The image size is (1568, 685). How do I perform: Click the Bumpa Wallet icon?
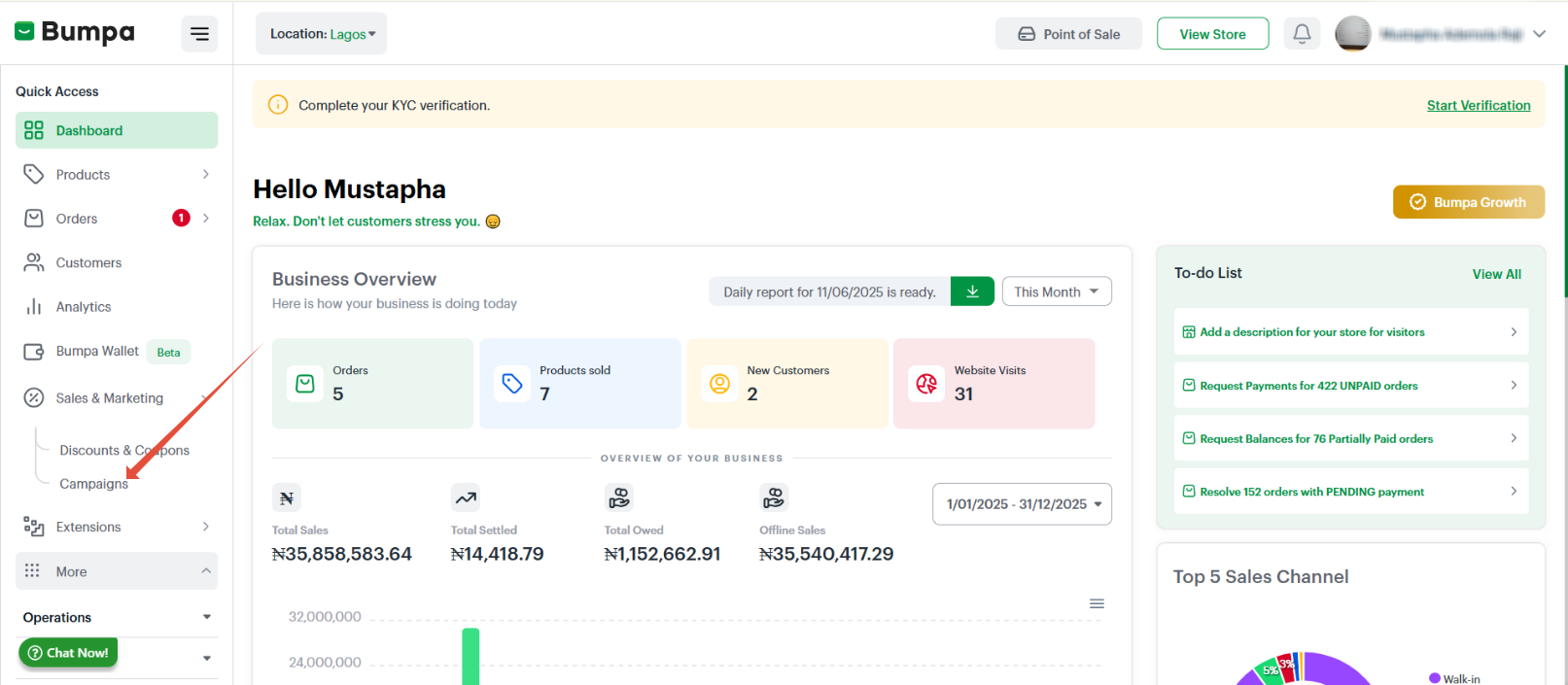pyautogui.click(x=34, y=351)
